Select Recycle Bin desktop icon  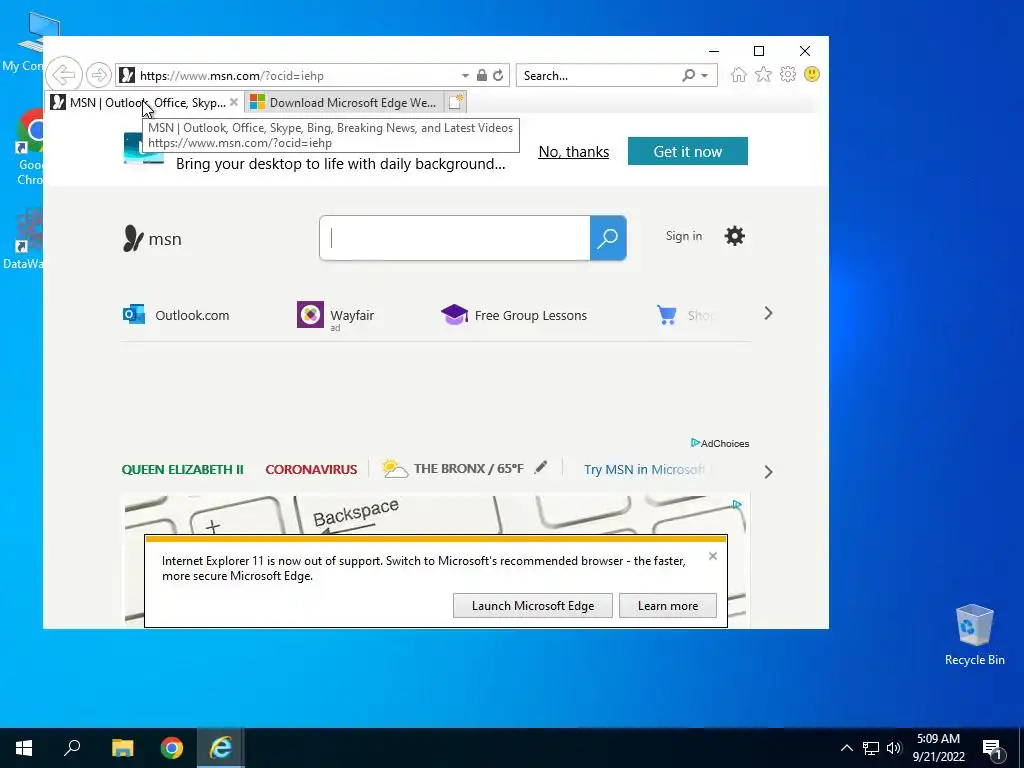click(x=974, y=635)
